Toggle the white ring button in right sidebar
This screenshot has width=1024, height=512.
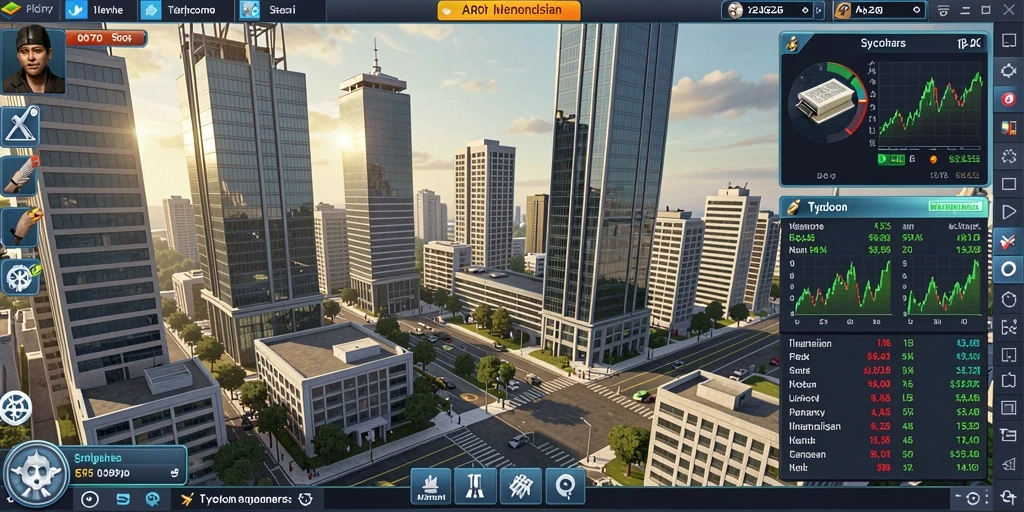(x=1008, y=268)
